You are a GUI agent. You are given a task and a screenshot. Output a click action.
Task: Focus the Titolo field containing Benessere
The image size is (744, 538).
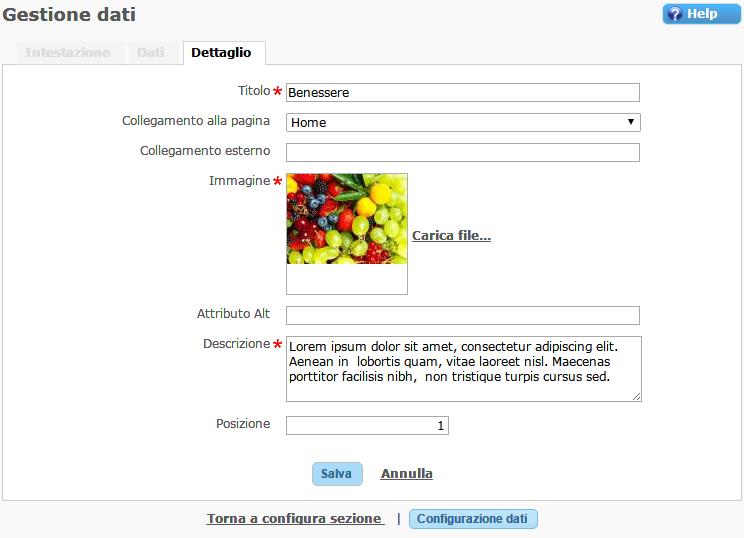[x=462, y=92]
